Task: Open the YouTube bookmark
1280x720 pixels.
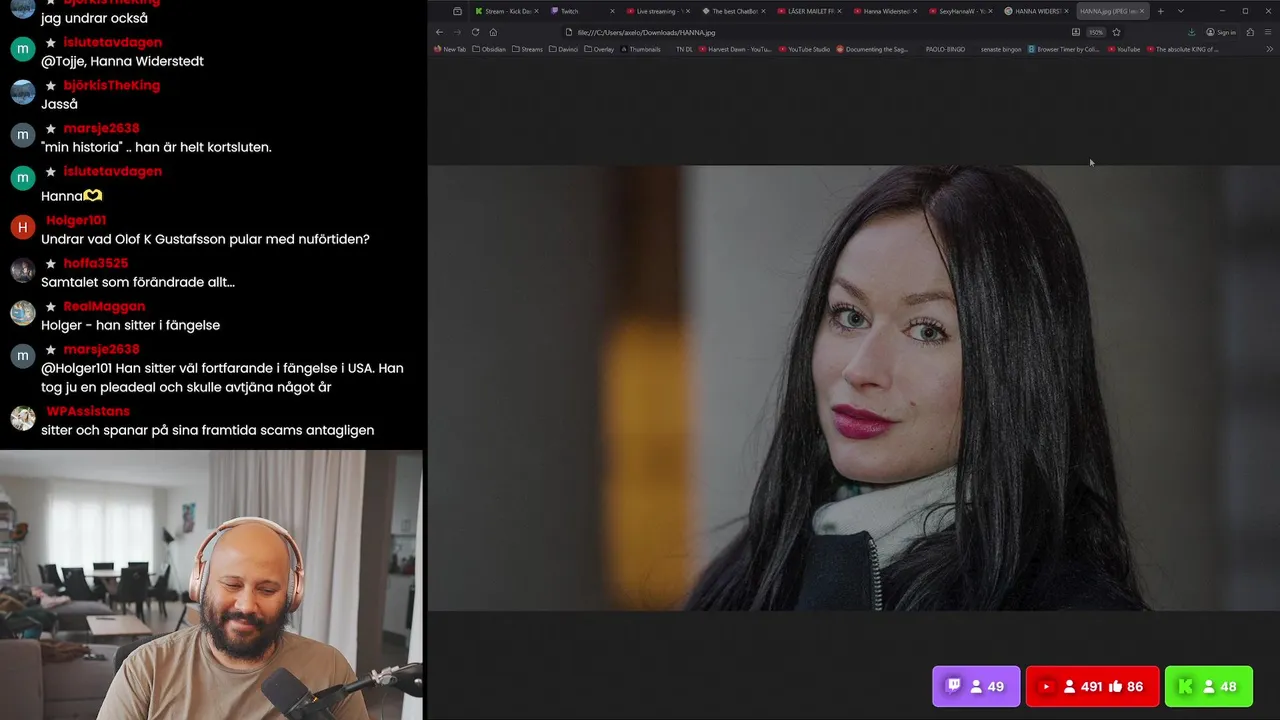Action: tap(1123, 49)
